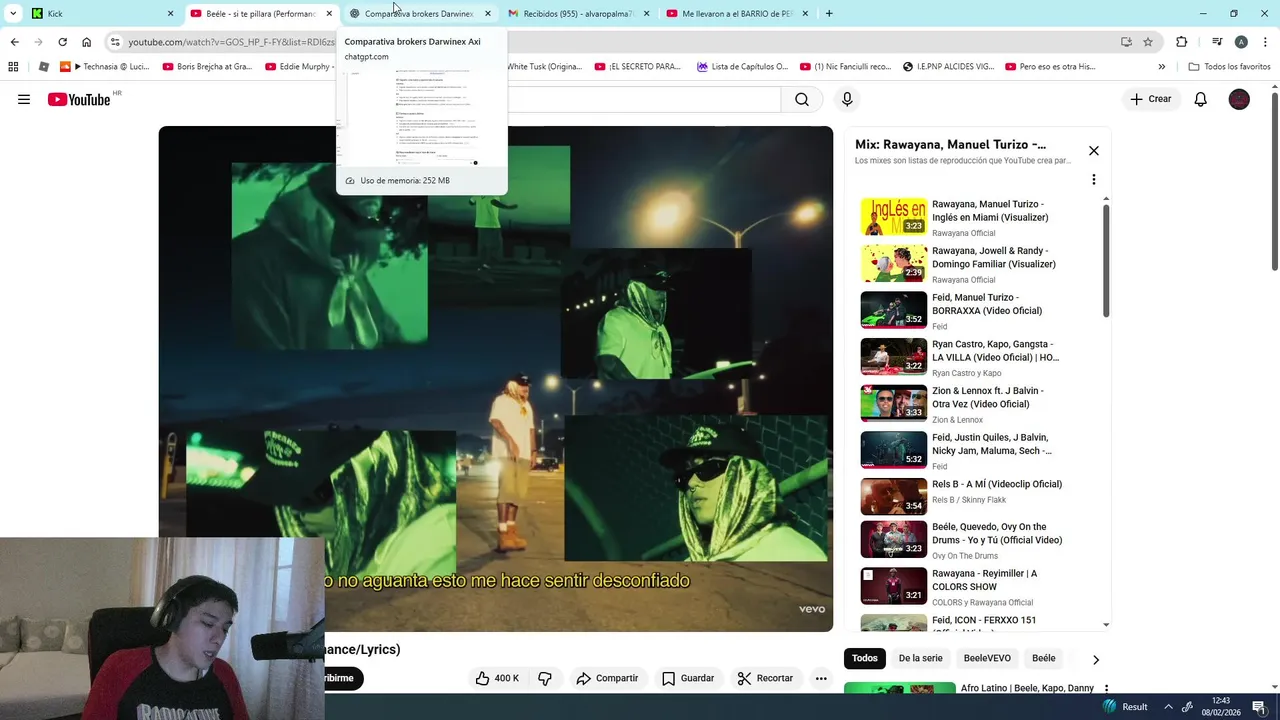Click the Crear button
Screen dimensions: 1280x720
click(1151, 99)
